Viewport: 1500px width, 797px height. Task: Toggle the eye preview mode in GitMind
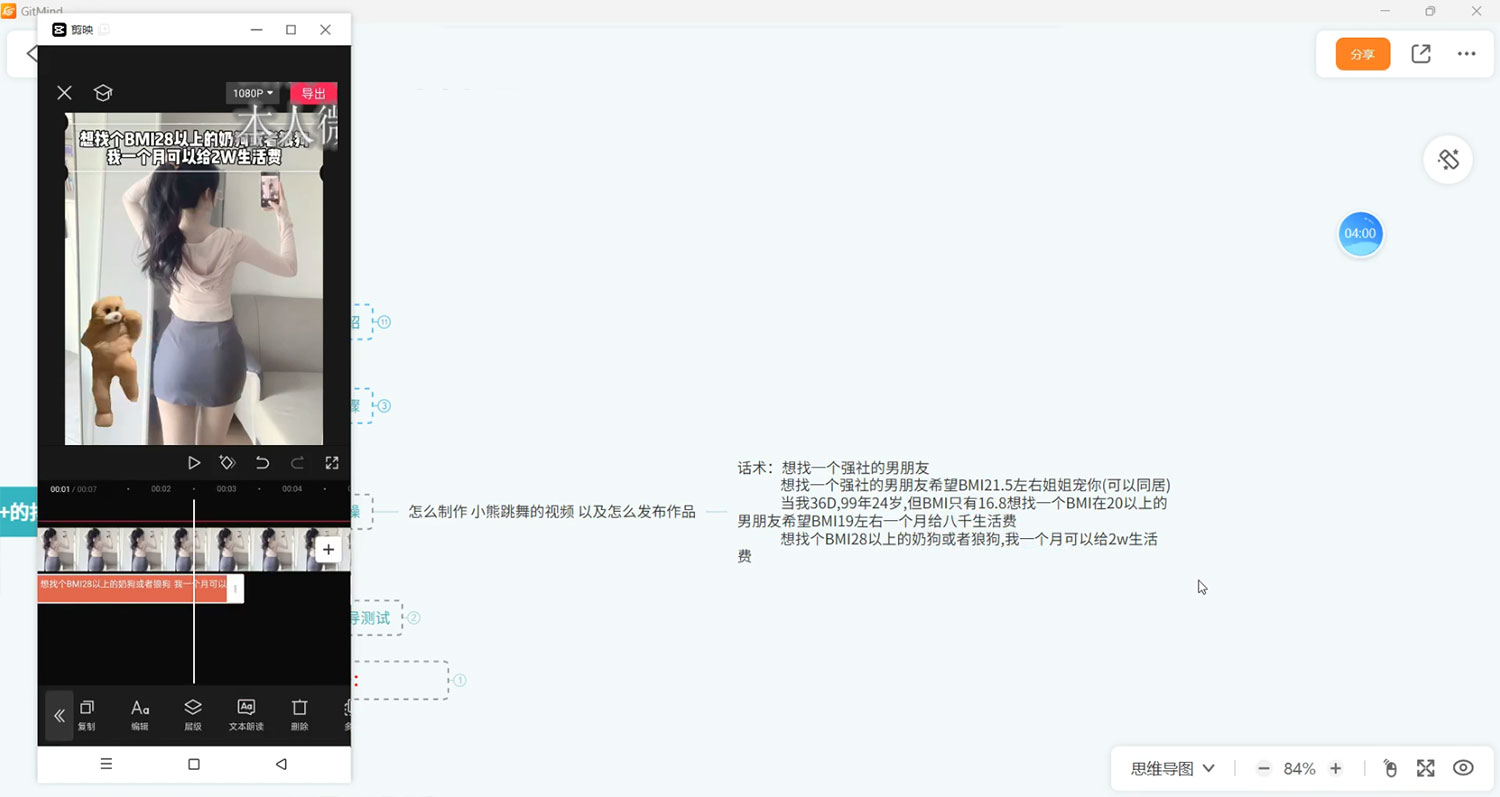[1463, 768]
